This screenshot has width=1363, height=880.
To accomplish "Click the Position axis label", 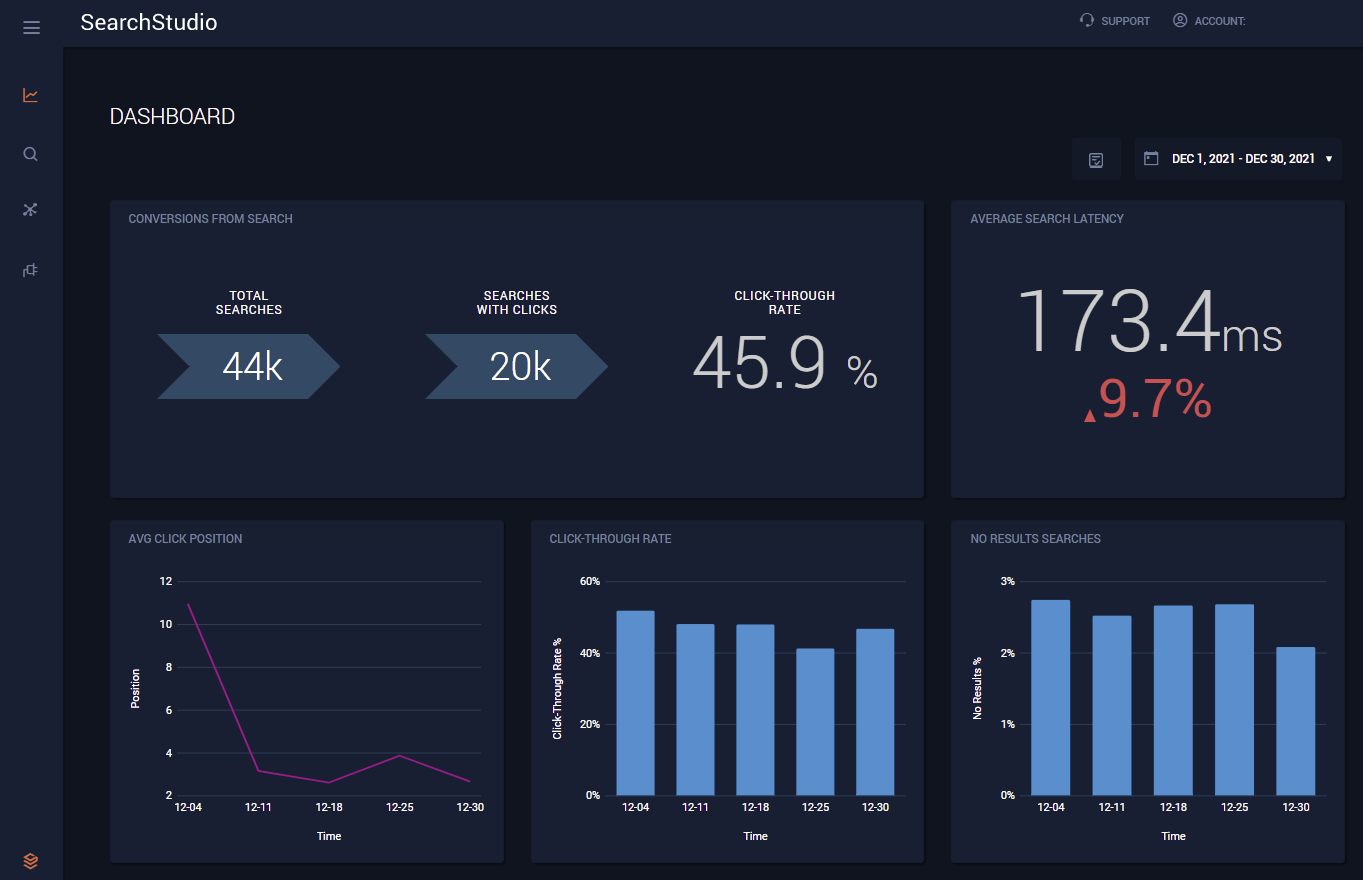I will pyautogui.click(x=136, y=689).
